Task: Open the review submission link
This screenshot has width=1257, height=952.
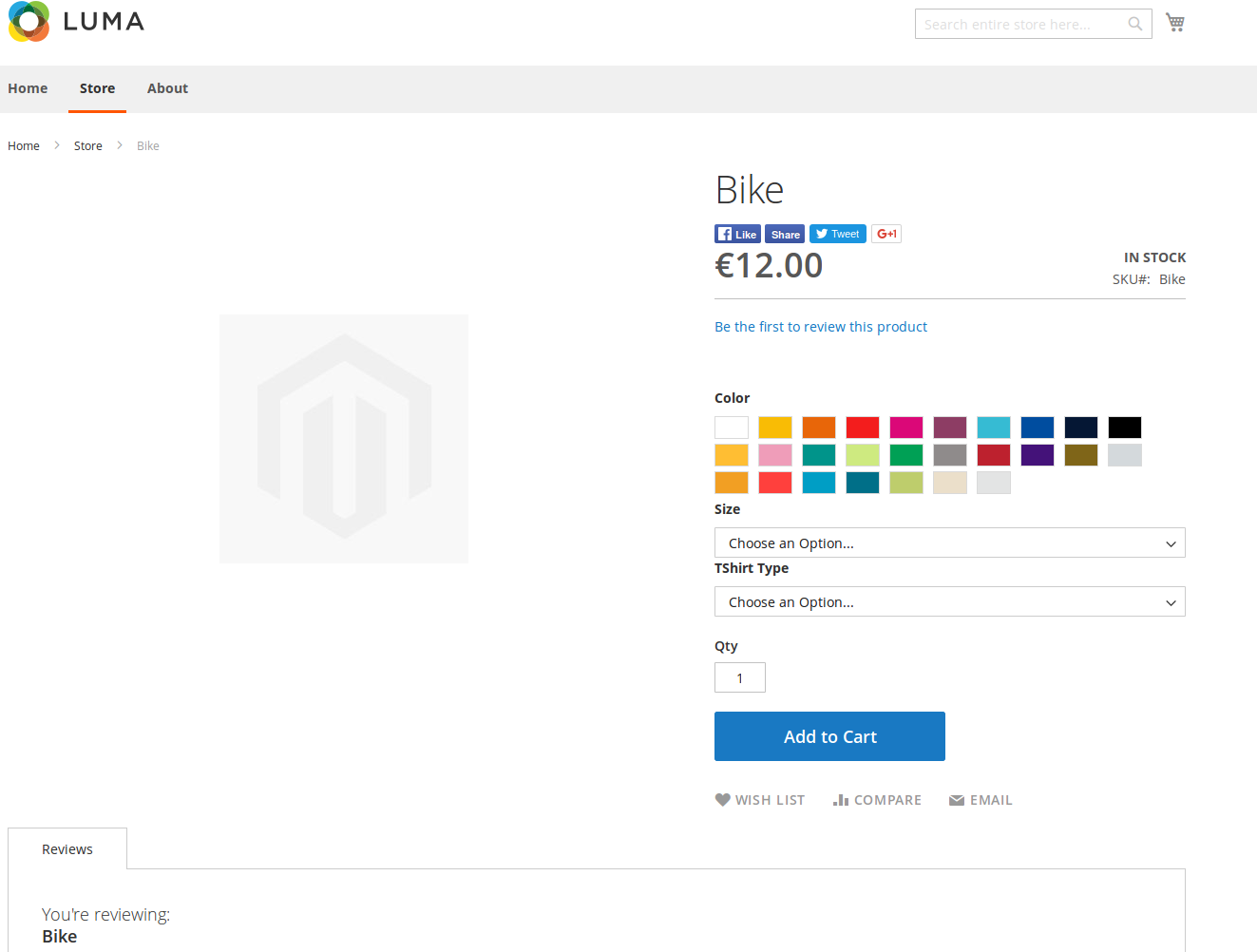Action: click(x=820, y=326)
